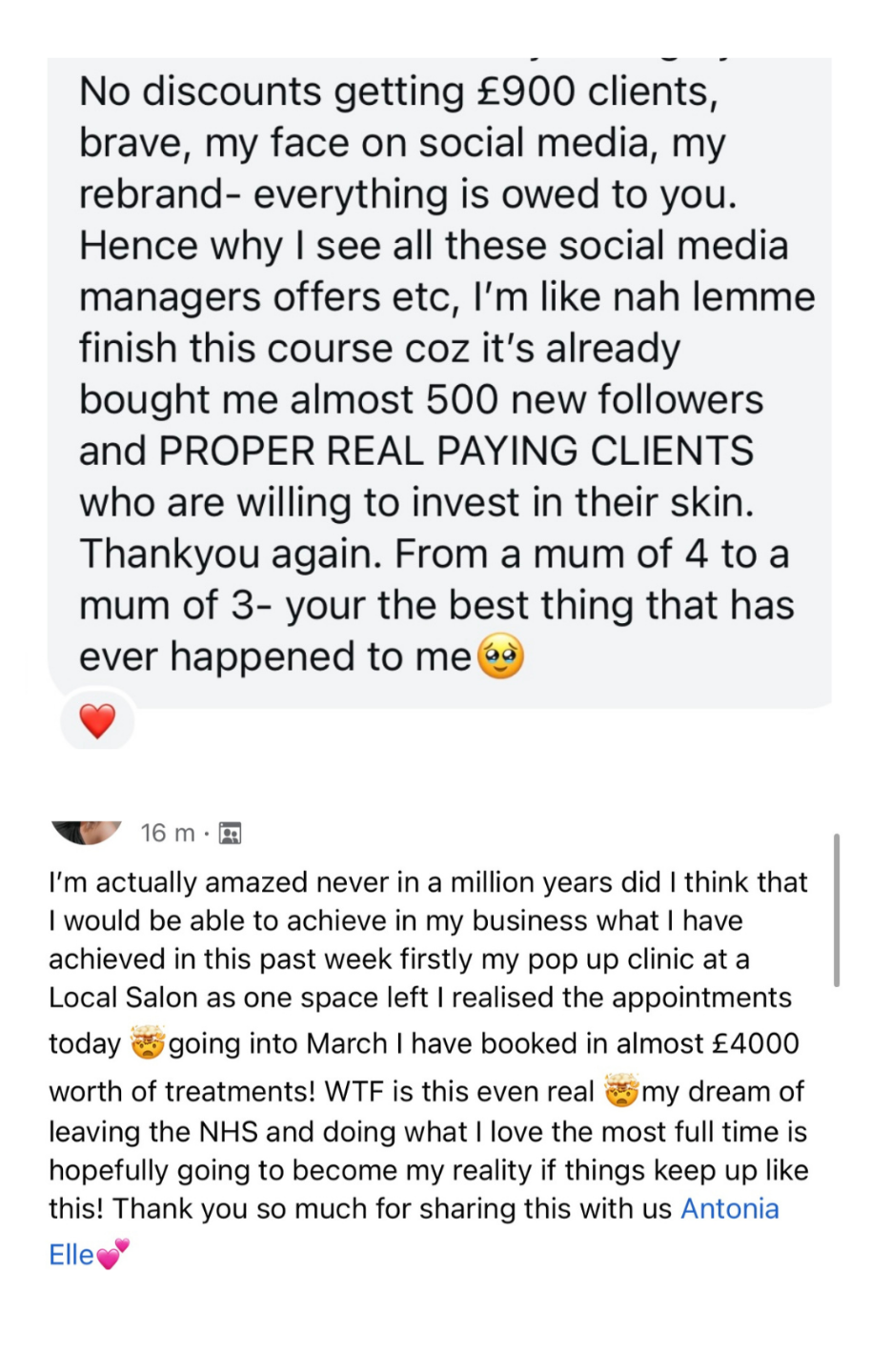Open the 16 m timestamp
Screen dimensions: 871x1372
tap(167, 833)
